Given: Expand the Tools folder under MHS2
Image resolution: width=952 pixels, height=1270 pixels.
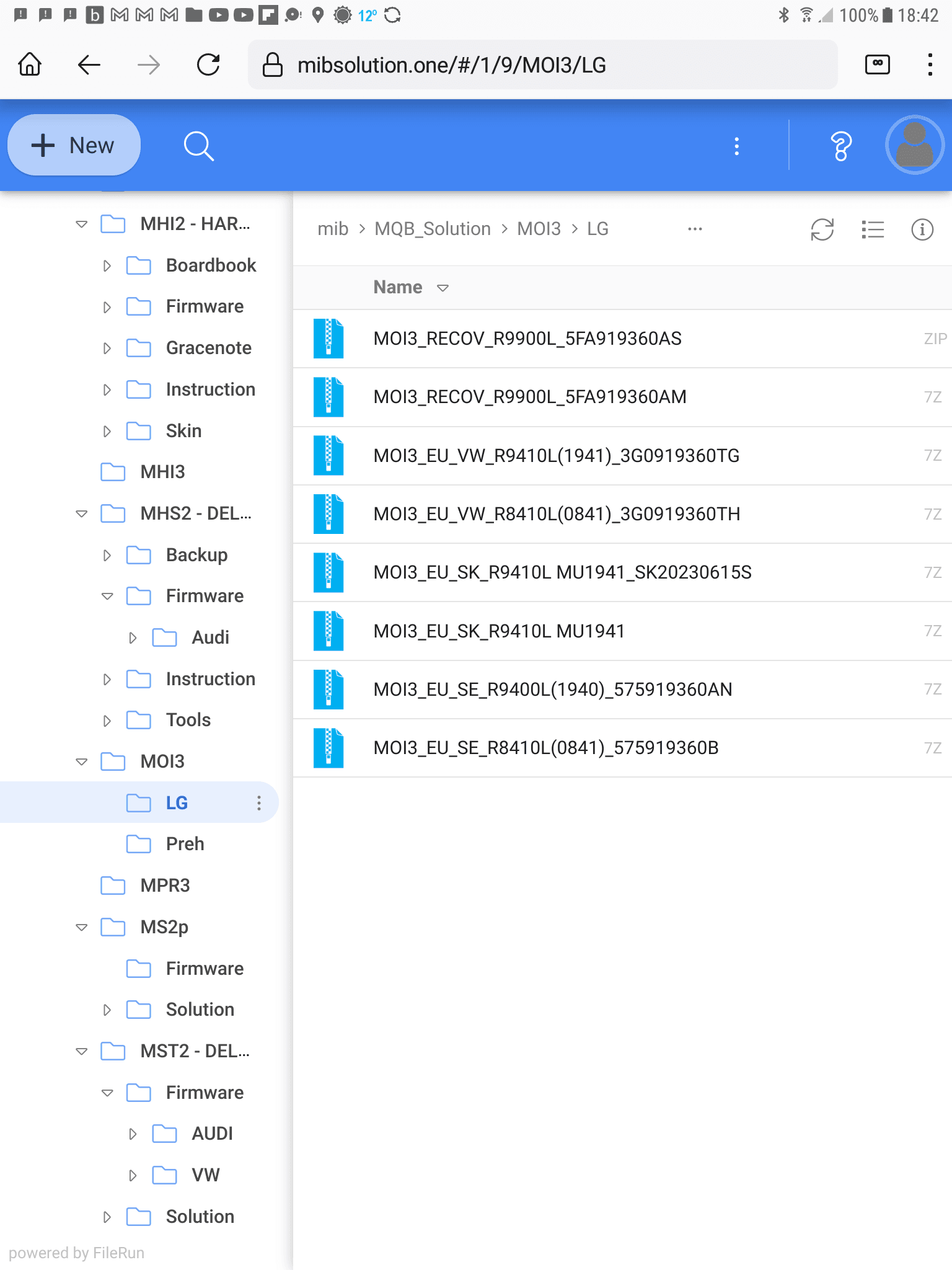Looking at the screenshot, I should click(107, 721).
